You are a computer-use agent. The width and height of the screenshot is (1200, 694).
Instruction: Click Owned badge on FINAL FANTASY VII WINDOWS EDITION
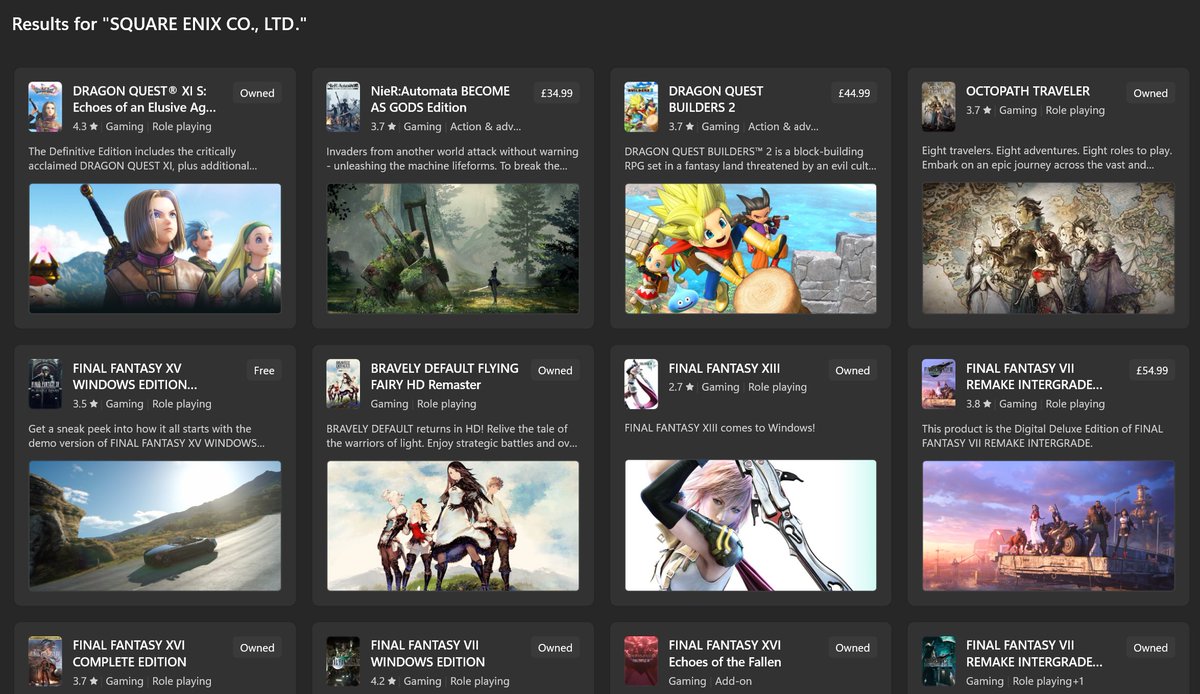coord(555,647)
